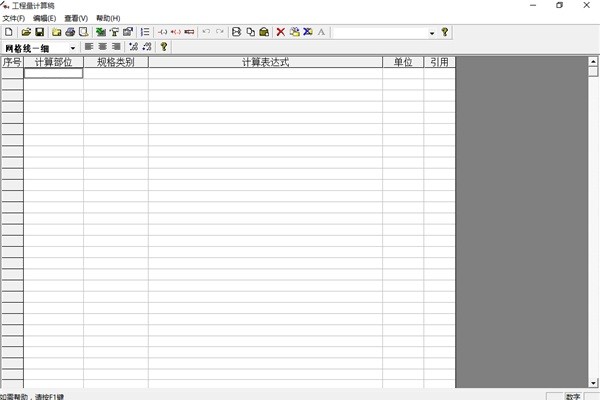Image resolution: width=600 pixels, height=400 pixels.
Task: Click the cut sheet icon on the toolbar
Action: pos(237,32)
